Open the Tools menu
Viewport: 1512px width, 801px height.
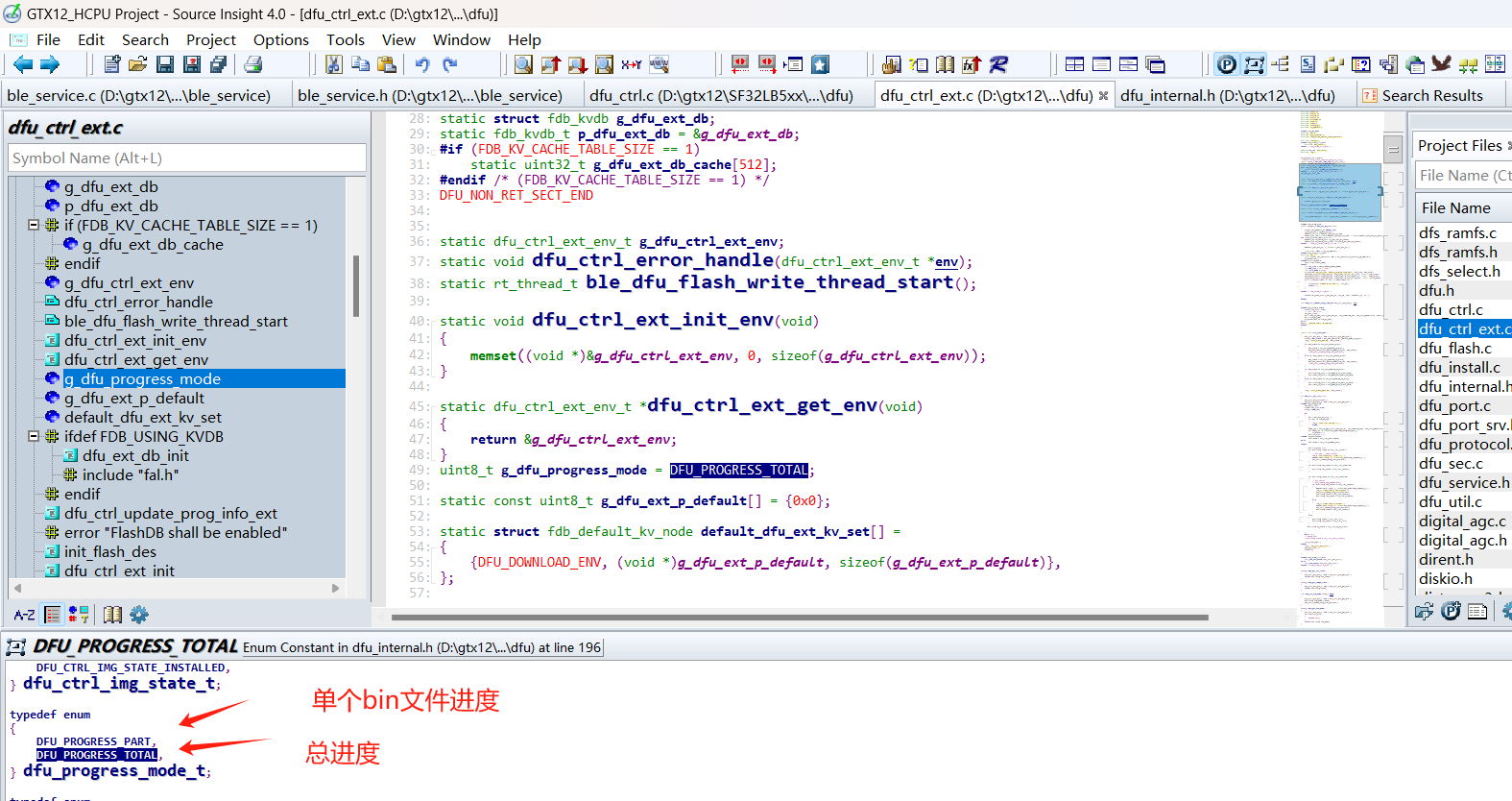pos(346,39)
